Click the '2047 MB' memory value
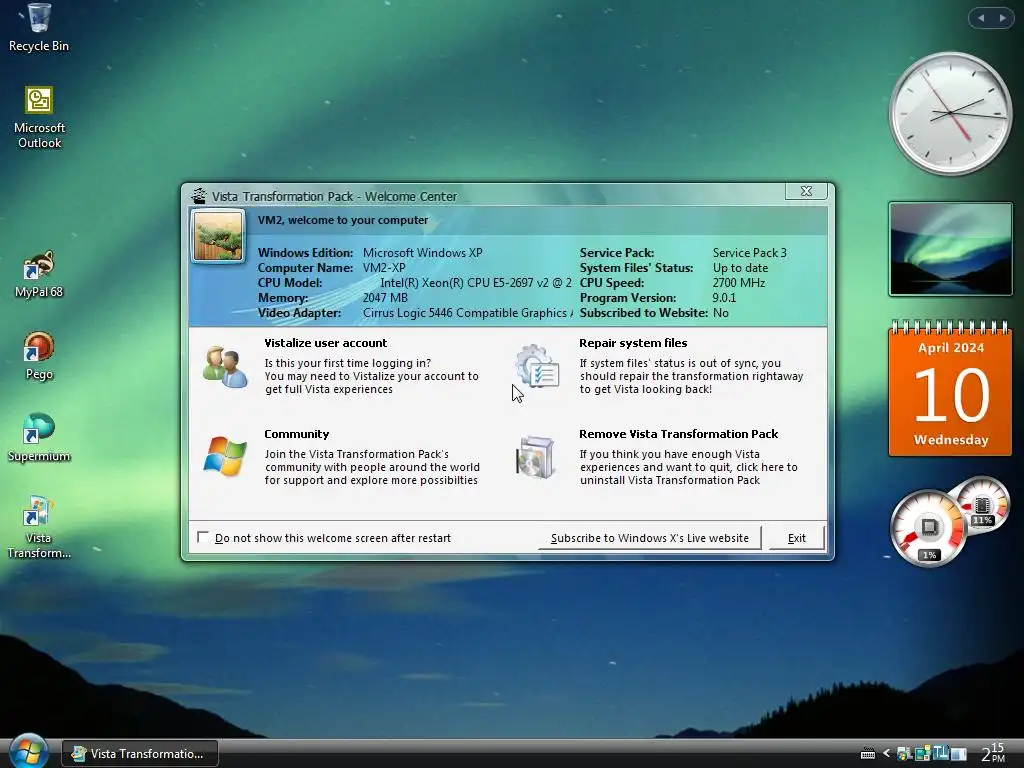 point(385,298)
